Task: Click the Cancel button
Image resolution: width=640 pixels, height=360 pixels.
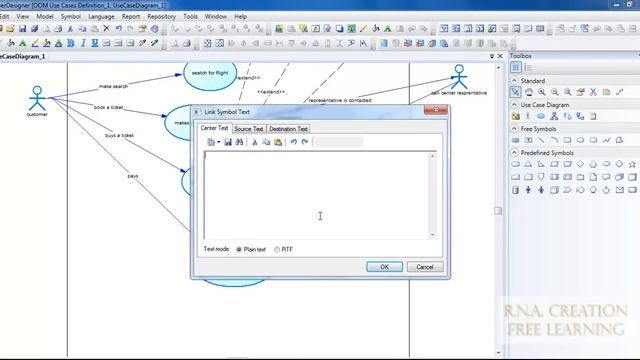Action: pyautogui.click(x=425, y=267)
